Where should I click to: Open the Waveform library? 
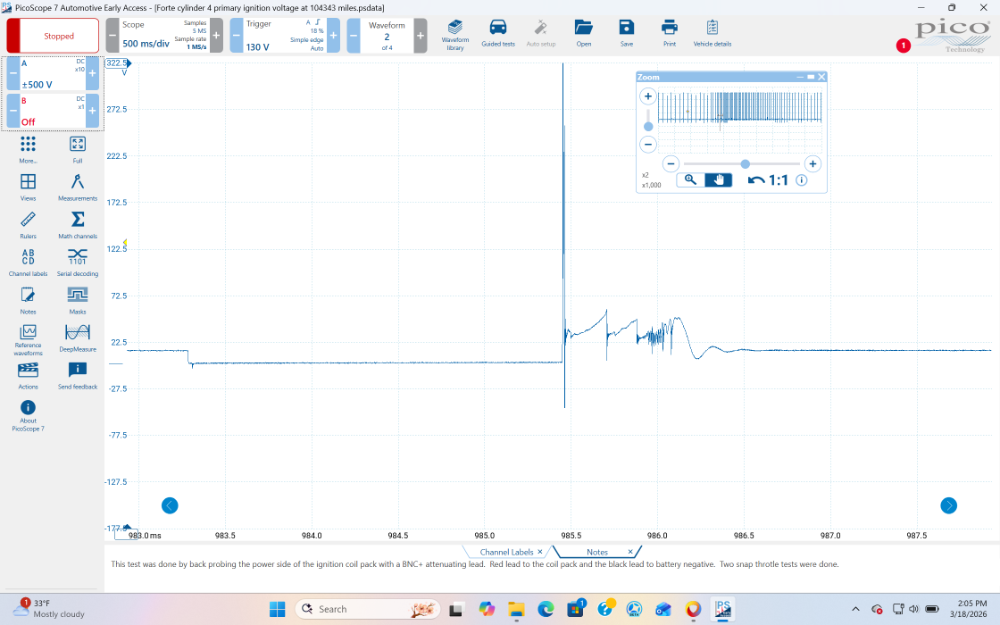(455, 33)
